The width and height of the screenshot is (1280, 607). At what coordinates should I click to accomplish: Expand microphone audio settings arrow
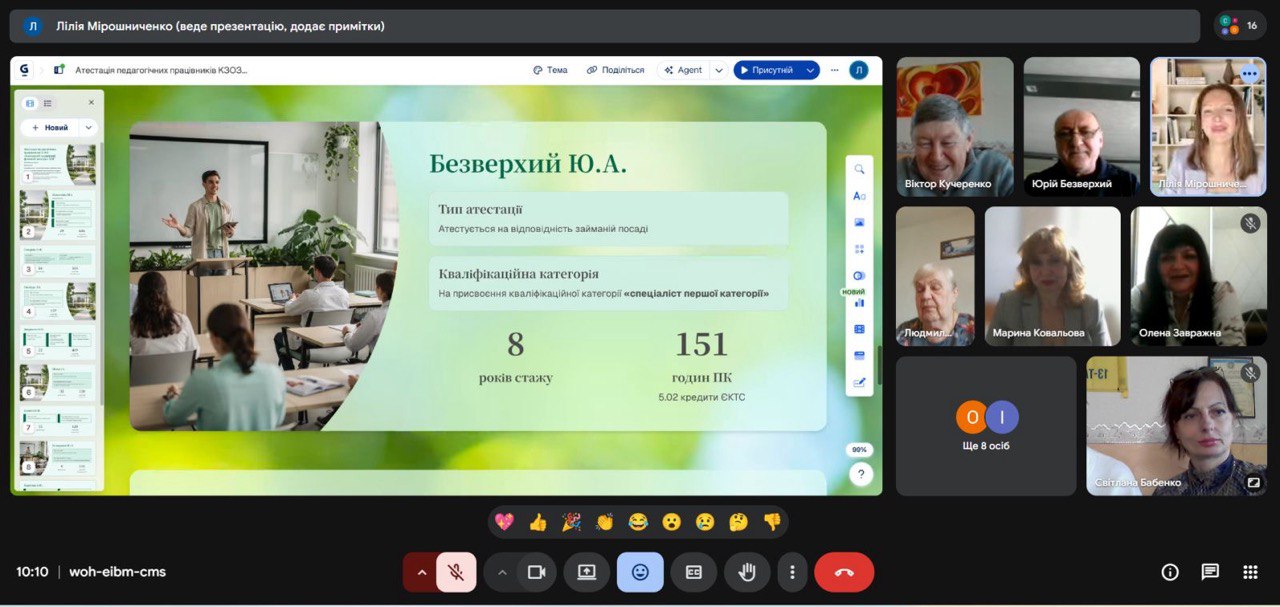click(x=421, y=572)
